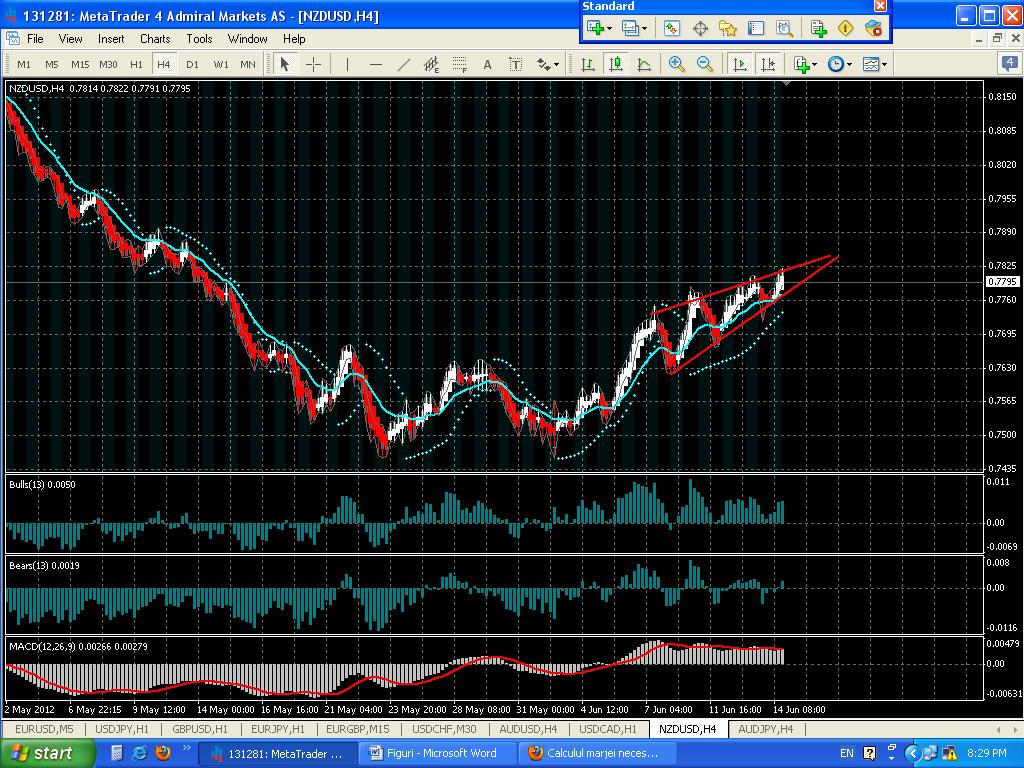Pick the Text label tool (A)
Screen dimensions: 1024x768
488,64
